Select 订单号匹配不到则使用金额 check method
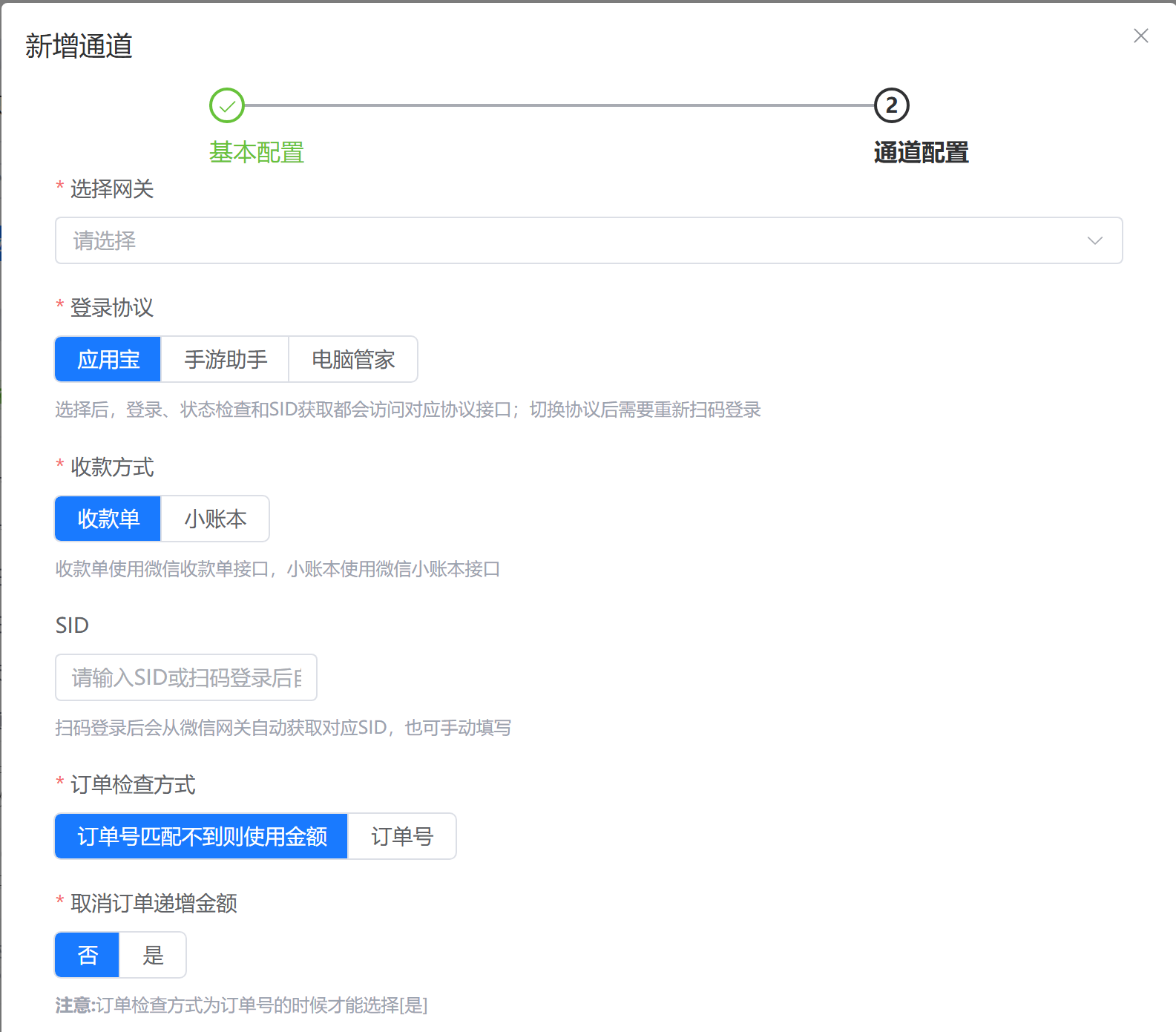 [202, 836]
